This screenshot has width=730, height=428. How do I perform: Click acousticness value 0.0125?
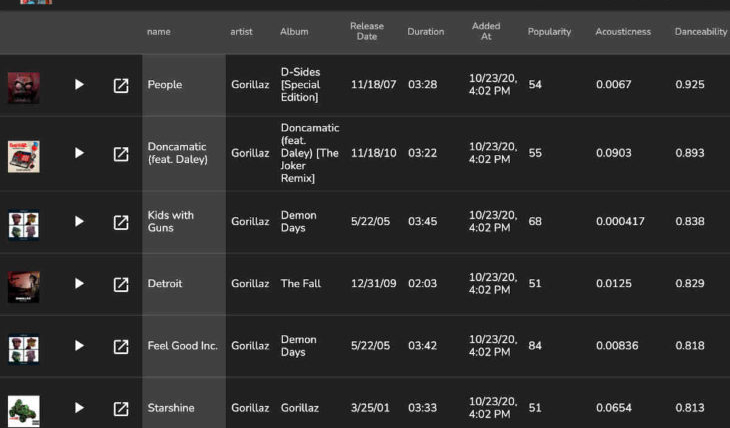614,284
